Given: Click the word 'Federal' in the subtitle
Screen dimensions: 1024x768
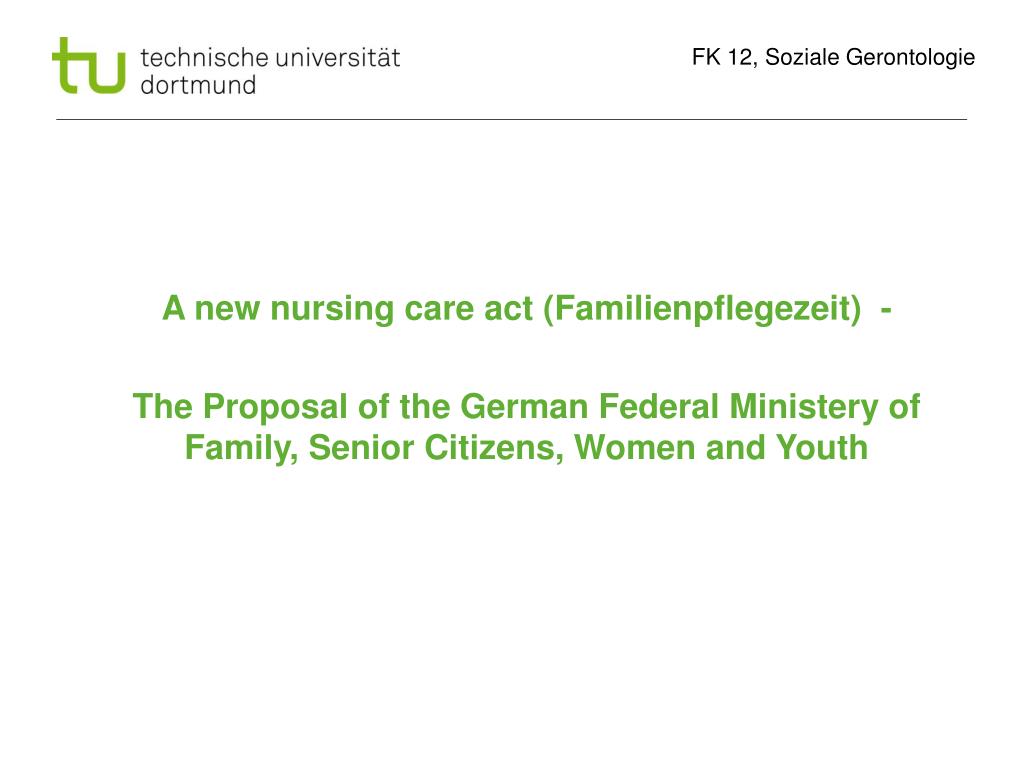Looking at the screenshot, I should (x=659, y=406).
